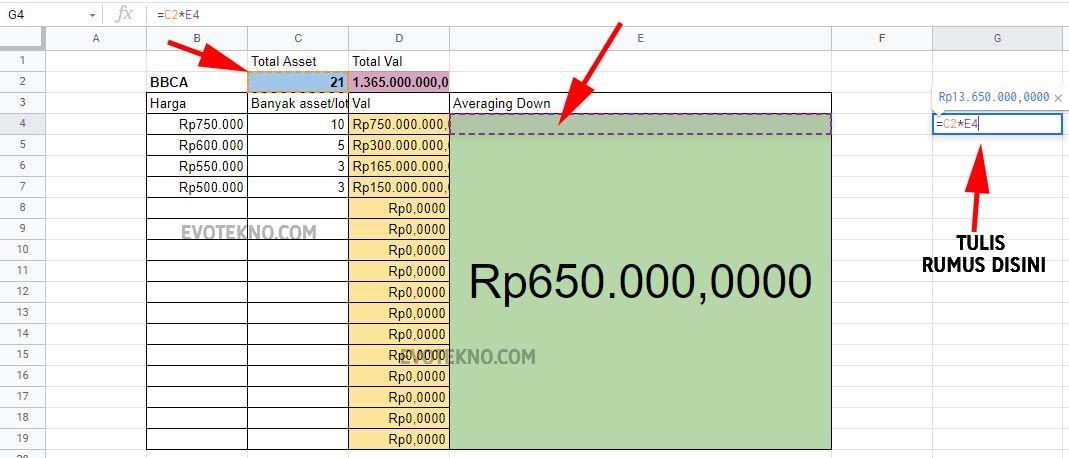1069x458 pixels.
Task: Click the large green Rp650.000,0000 cell
Action: [x=640, y=290]
